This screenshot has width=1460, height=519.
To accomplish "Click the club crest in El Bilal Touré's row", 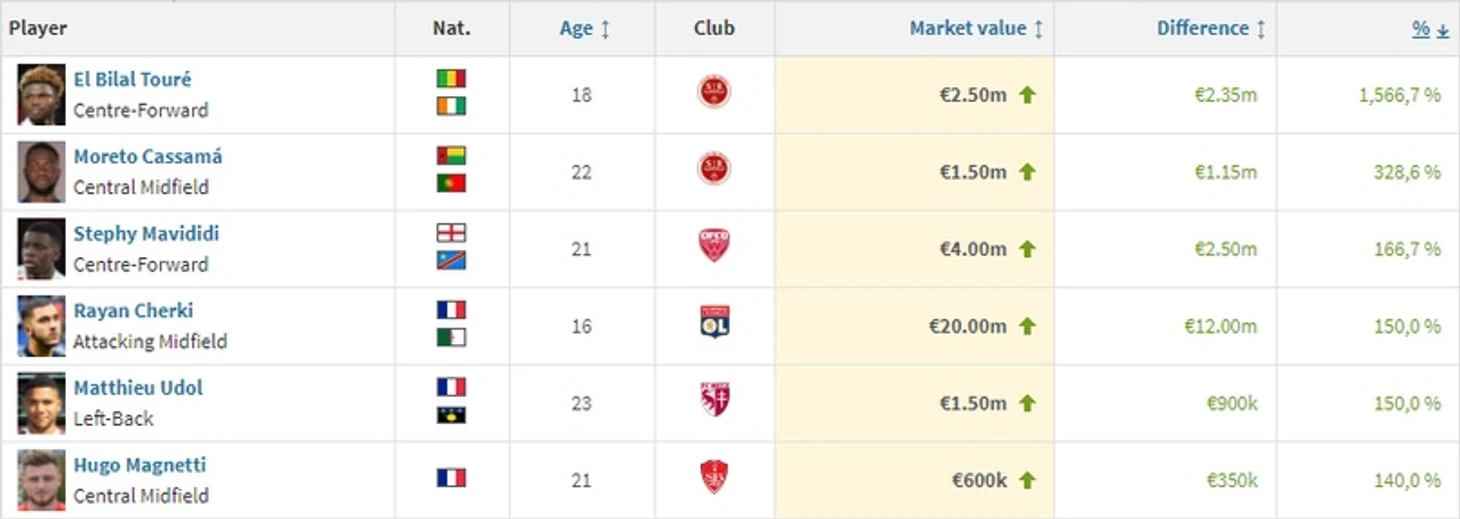I will click(714, 93).
